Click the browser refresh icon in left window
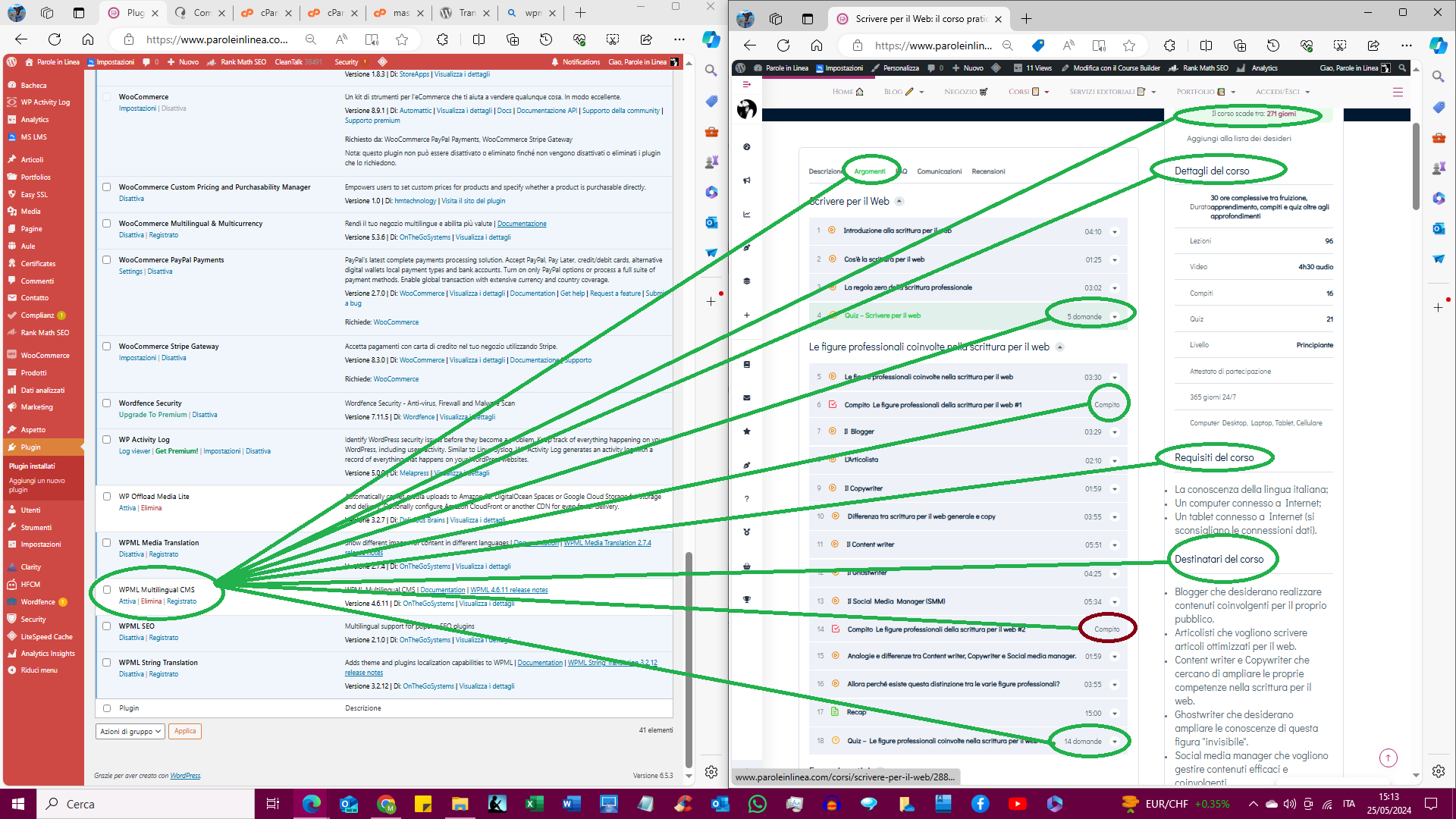This screenshot has height=819, width=1456. pyautogui.click(x=55, y=39)
